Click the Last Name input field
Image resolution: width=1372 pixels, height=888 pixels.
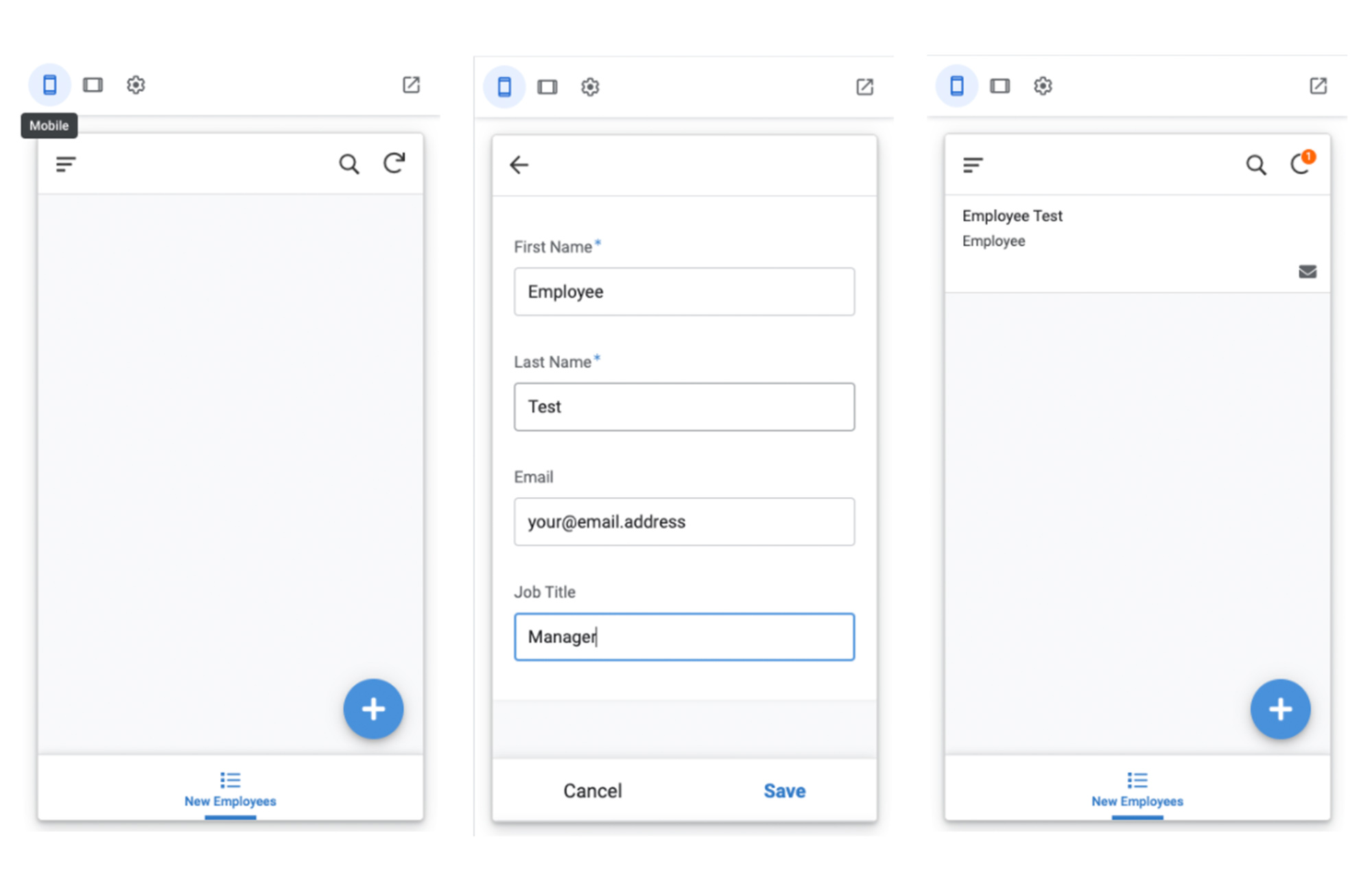(685, 407)
